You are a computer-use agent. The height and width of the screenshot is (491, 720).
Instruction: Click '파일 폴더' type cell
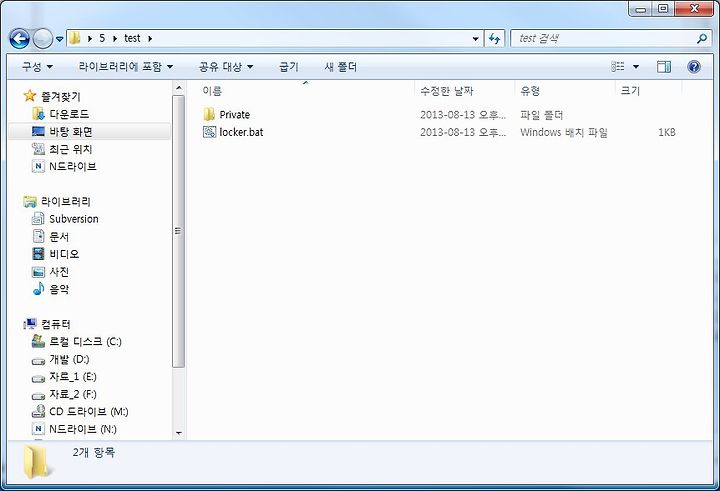coord(541,115)
